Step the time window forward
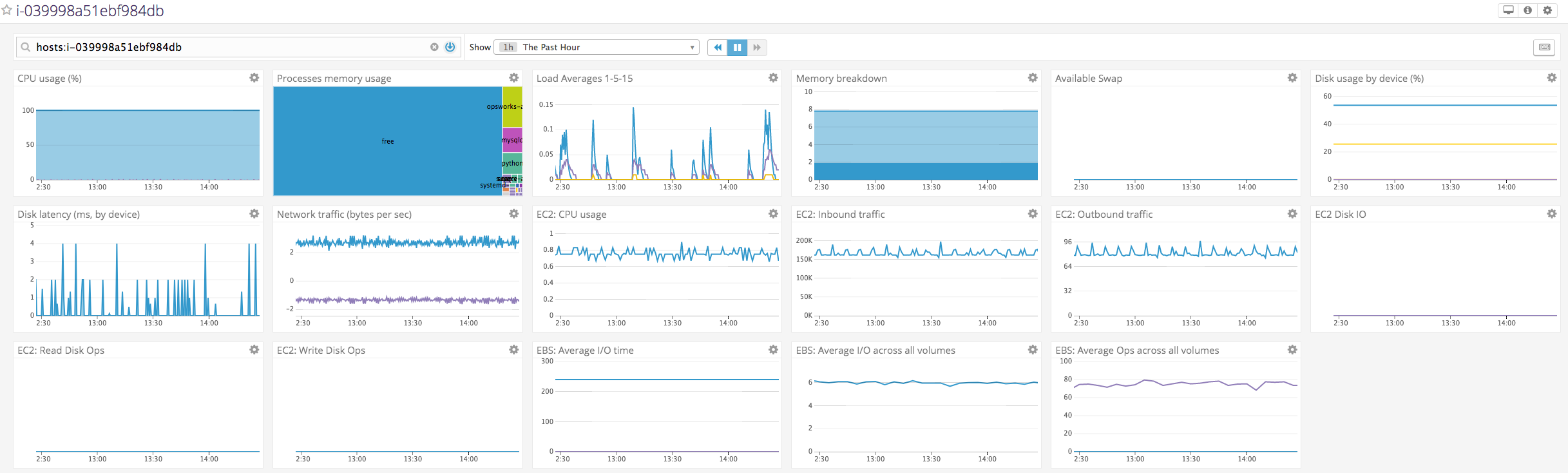The height and width of the screenshot is (473, 1568). [757, 47]
